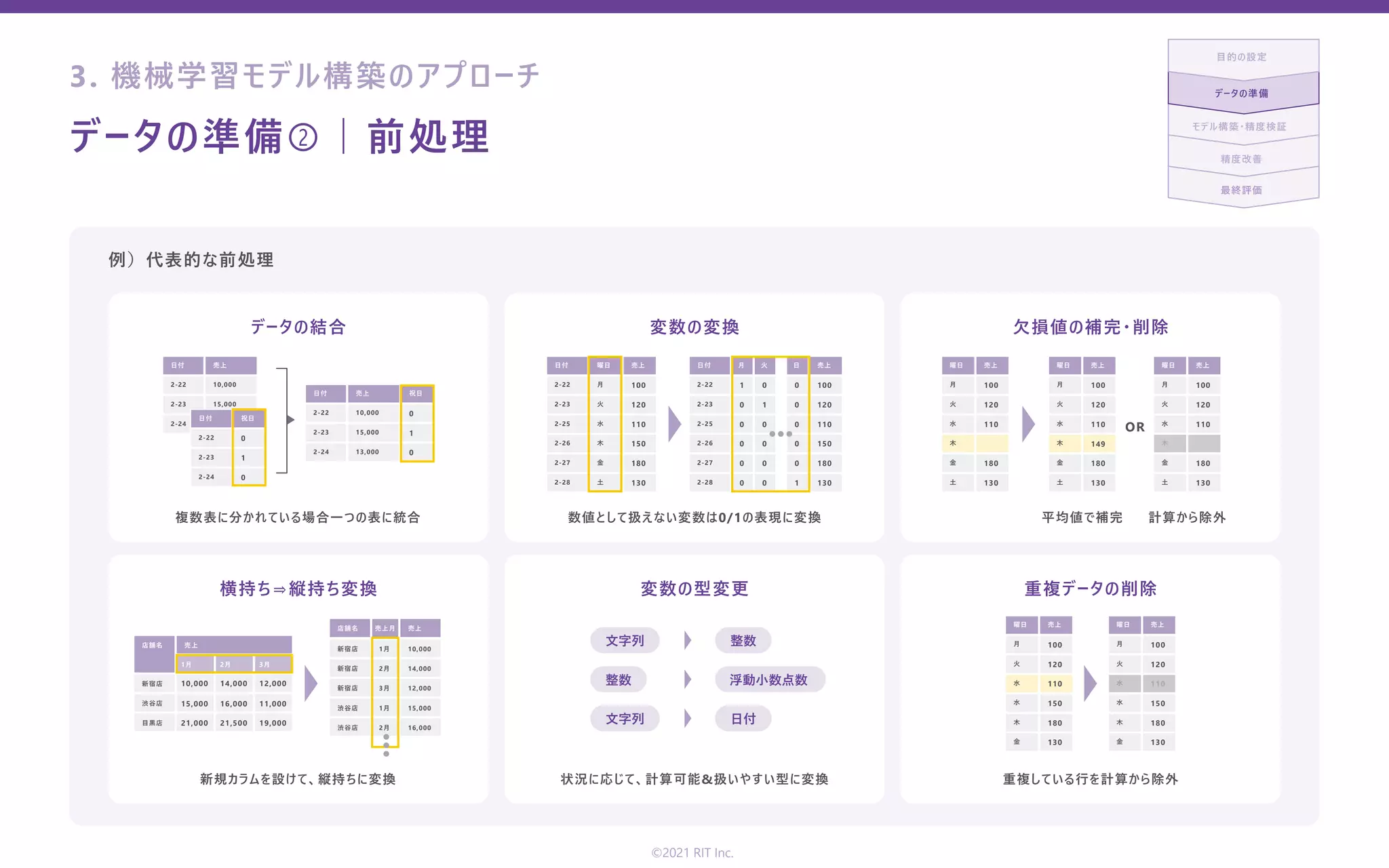Click the heading 3. 機械学習モデル構築のアプローチ
The height and width of the screenshot is (868, 1389).
click(x=305, y=75)
